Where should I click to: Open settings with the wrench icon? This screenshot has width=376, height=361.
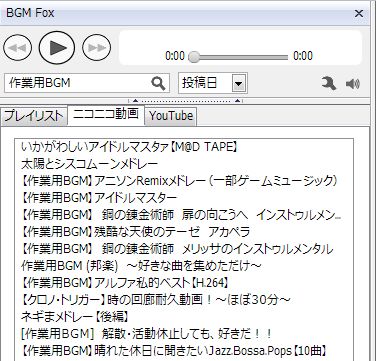coord(329,83)
